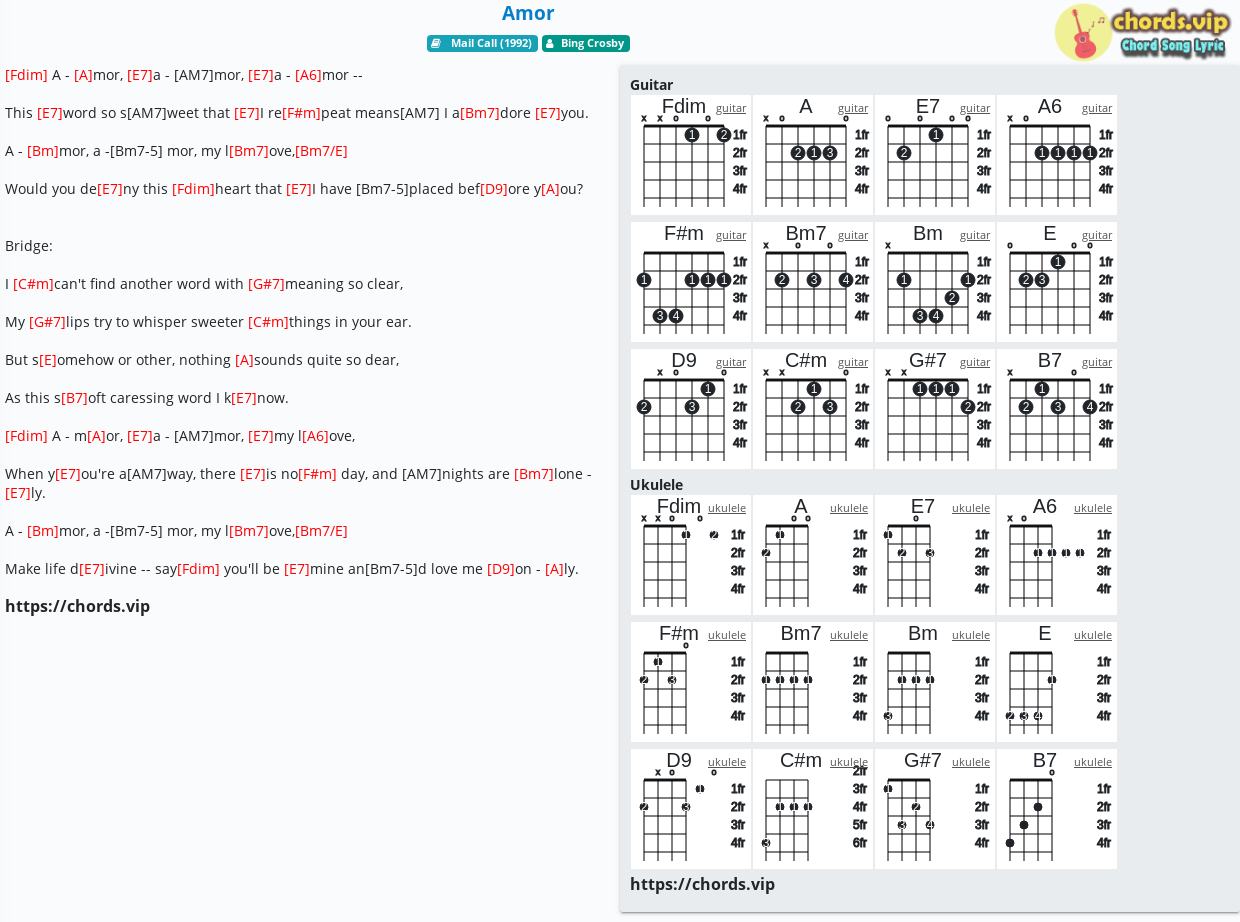
Task: Click ukulele link above D9 chord diagram
Action: click(727, 762)
